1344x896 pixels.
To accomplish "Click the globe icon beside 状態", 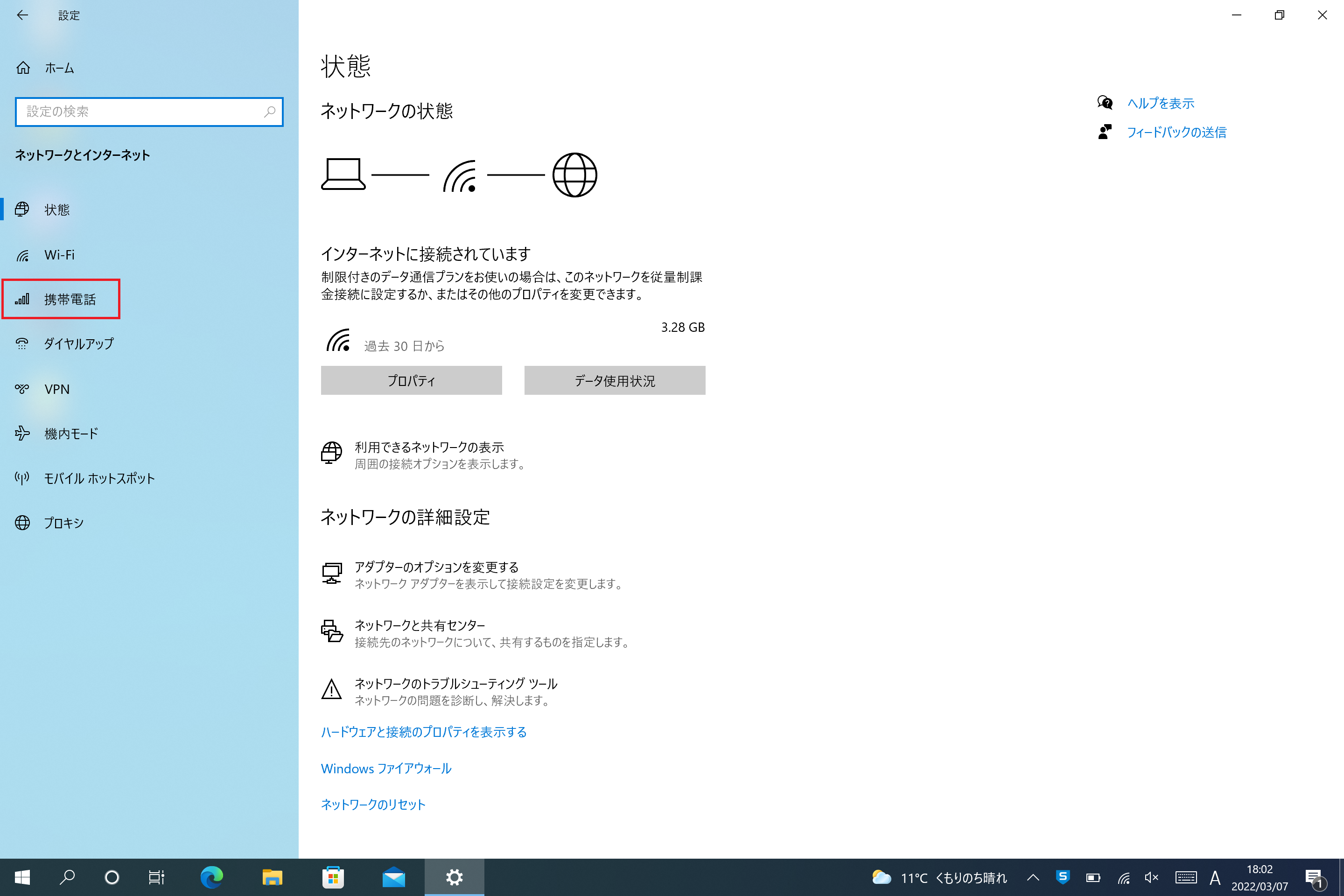I will [22, 210].
